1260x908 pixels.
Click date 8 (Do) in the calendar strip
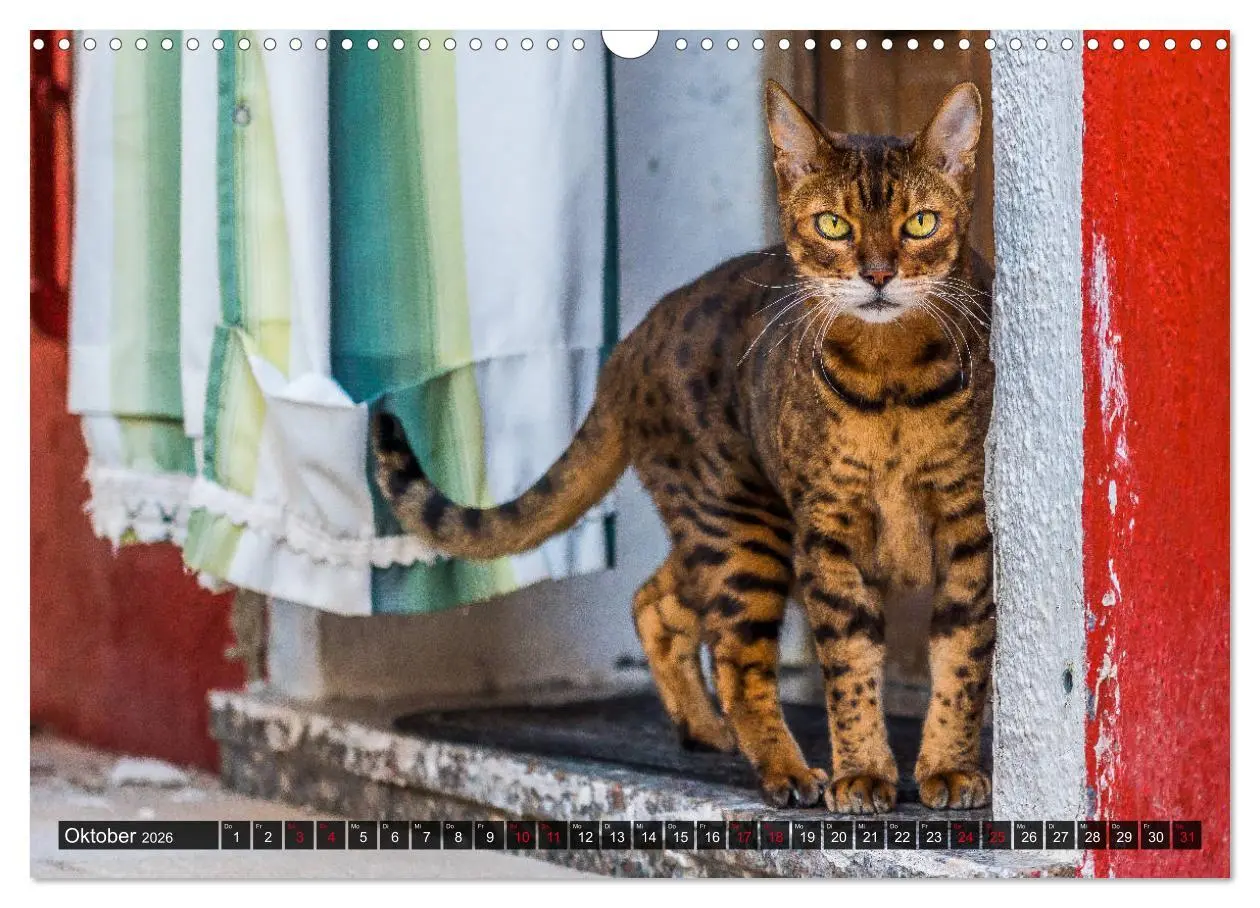[457, 836]
